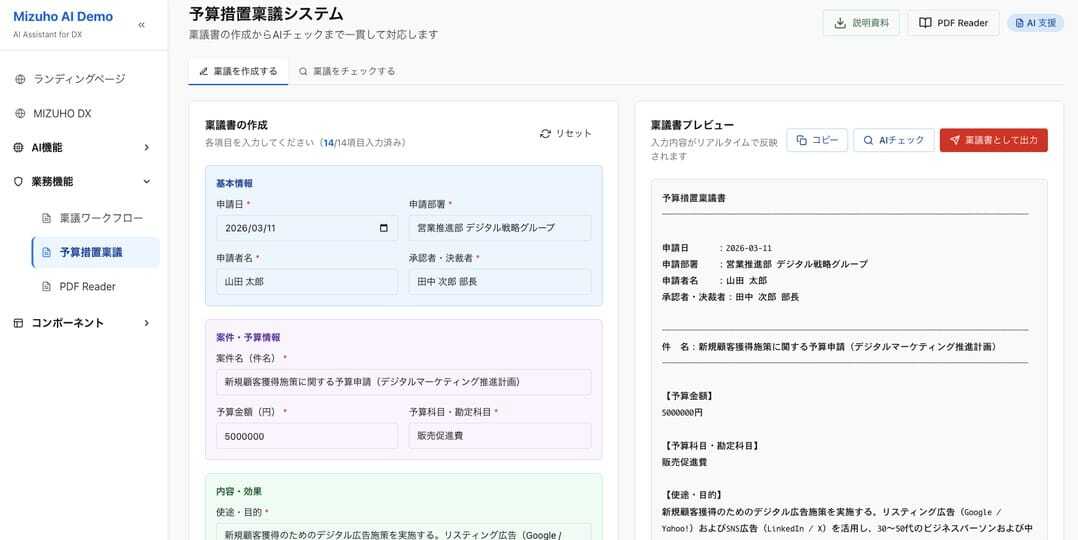Click the 予算科目・勘定科目 field showing 販売促進費
The image size is (1078, 540).
pos(500,436)
